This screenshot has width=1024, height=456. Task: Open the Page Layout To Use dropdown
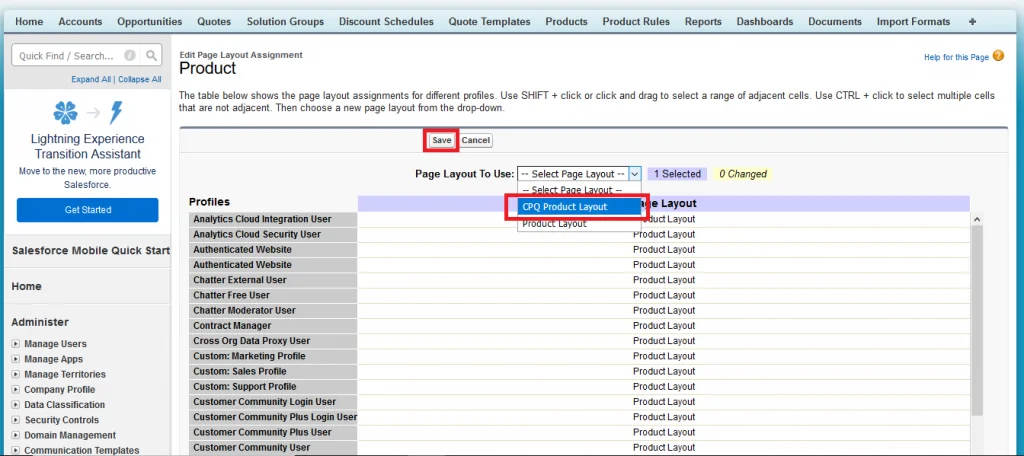(x=579, y=174)
